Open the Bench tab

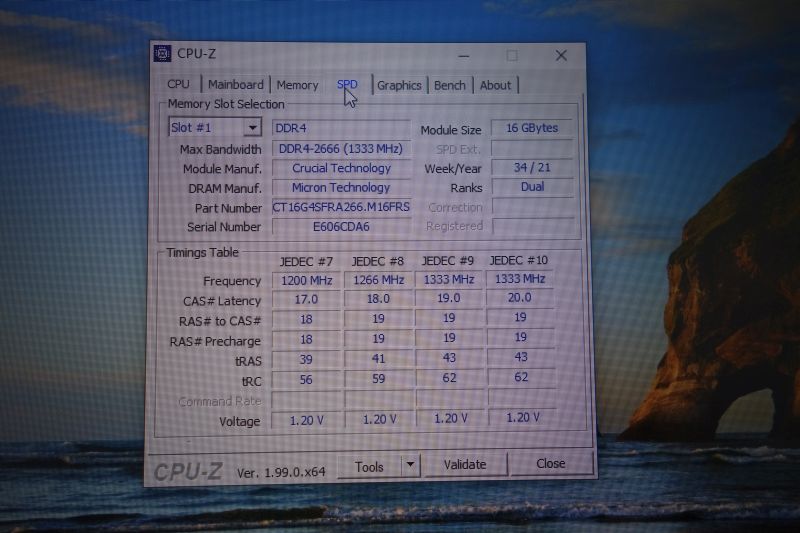pos(449,85)
